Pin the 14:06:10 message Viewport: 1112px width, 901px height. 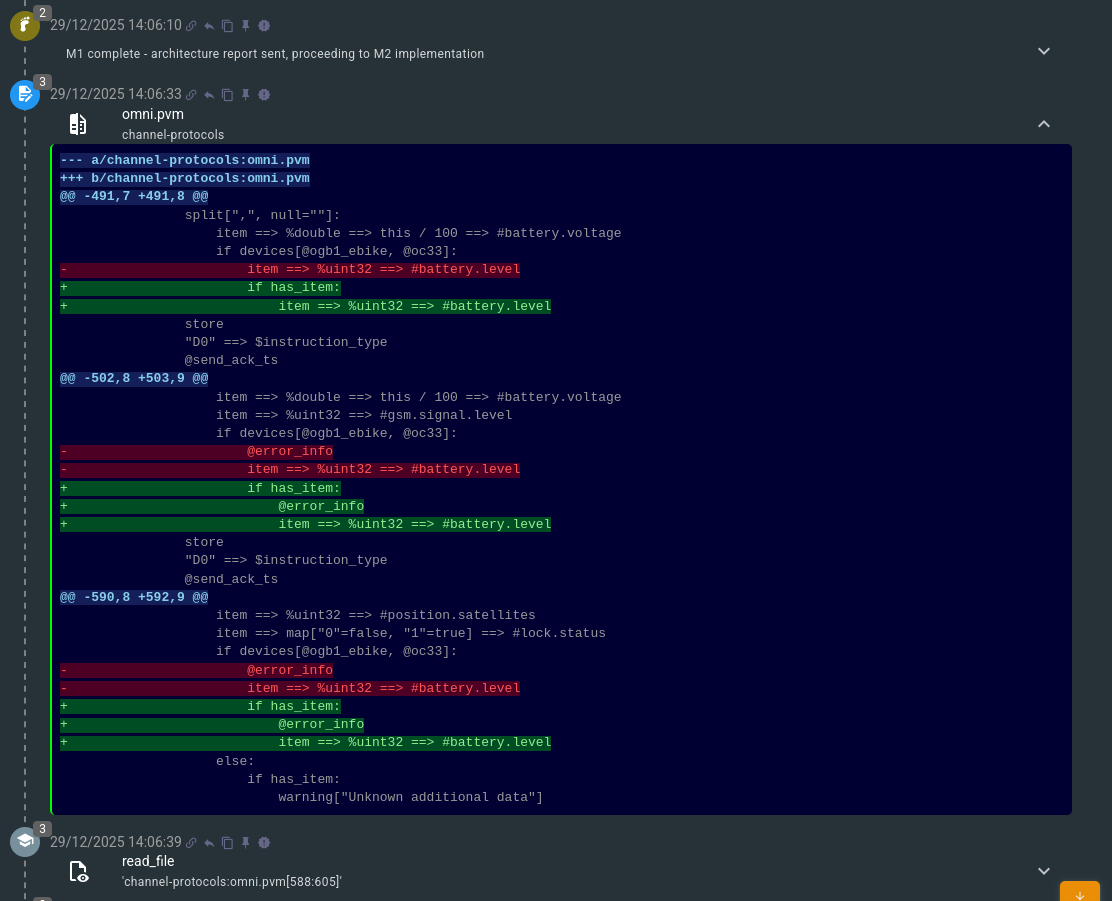(x=246, y=26)
